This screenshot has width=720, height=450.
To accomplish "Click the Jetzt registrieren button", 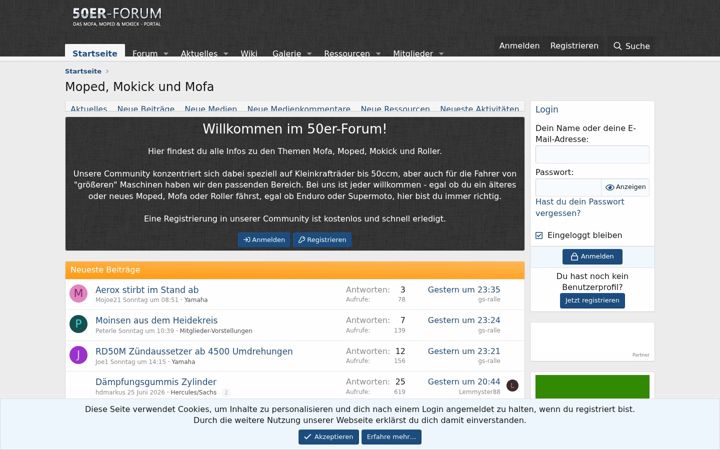I will (592, 300).
